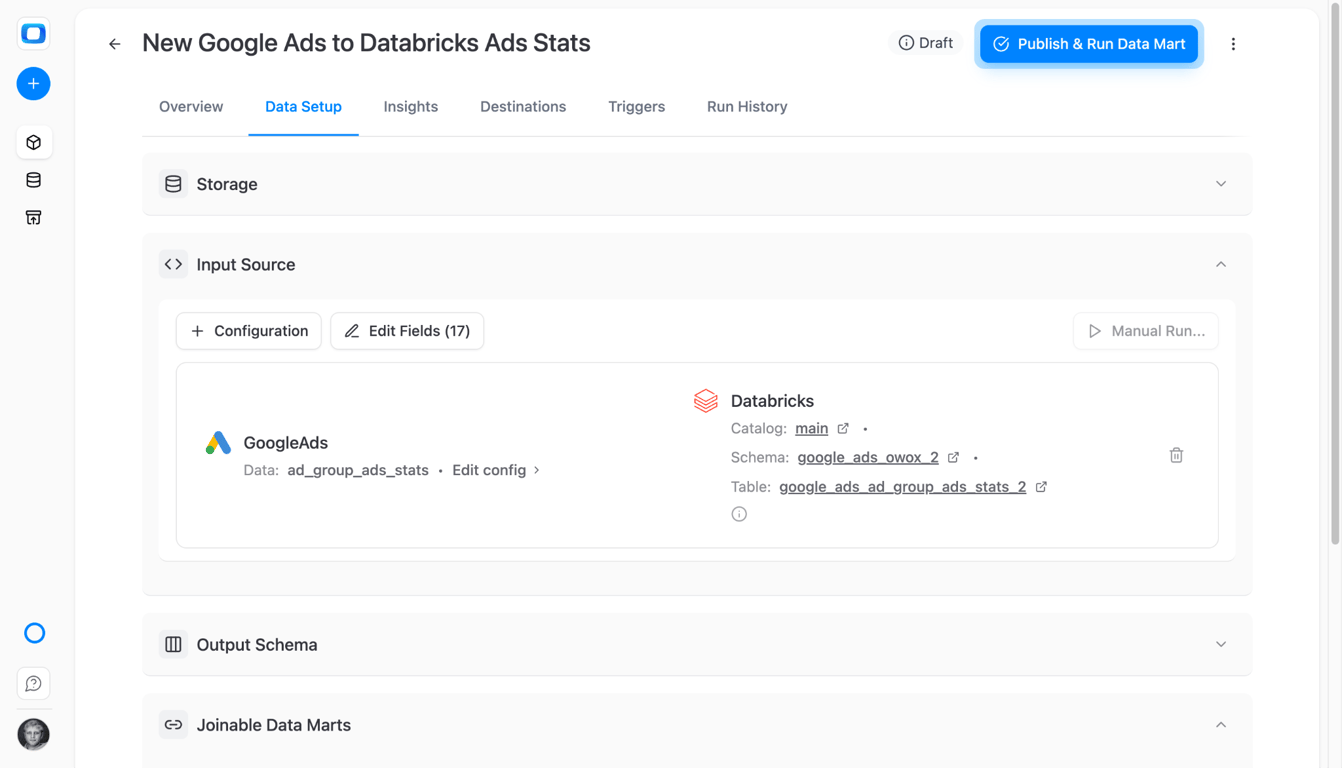Open the google_ads_owox_2 schema link
This screenshot has width=1342, height=768.
(868, 458)
